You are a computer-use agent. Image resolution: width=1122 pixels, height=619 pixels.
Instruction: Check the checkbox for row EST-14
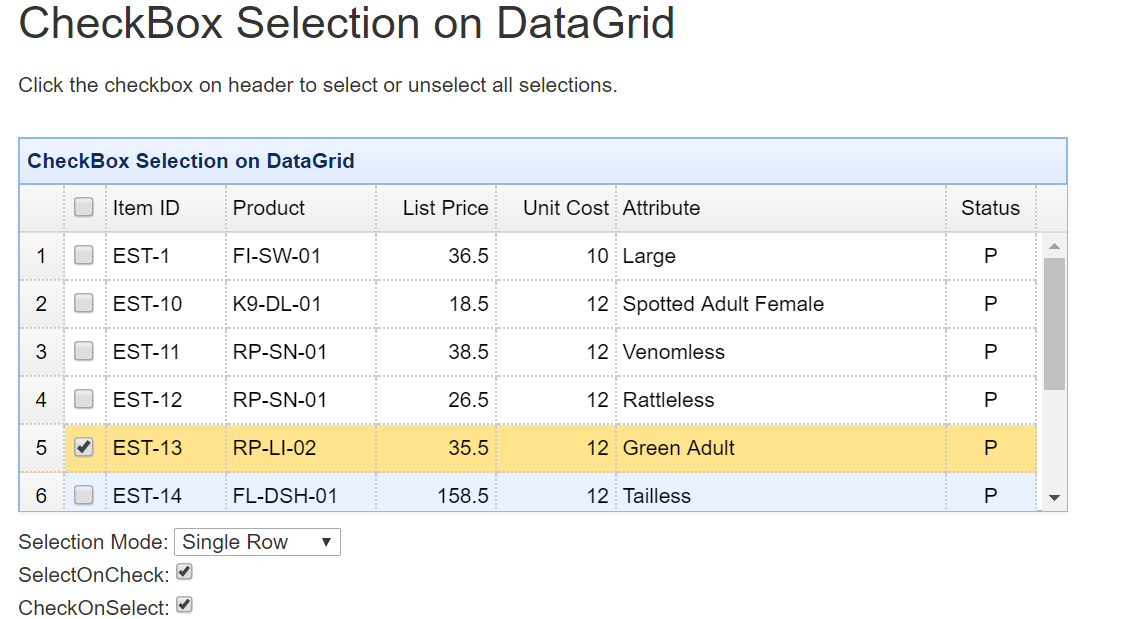point(84,494)
